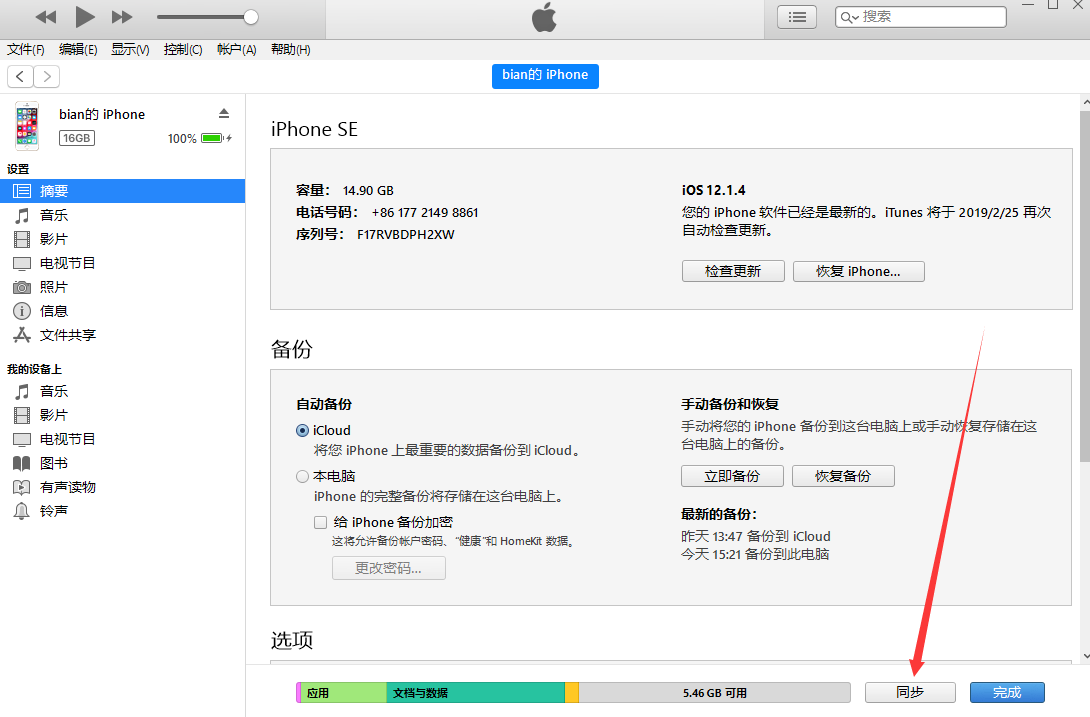
Task: Click the 文档与数据 storage bar segment
Action: pyautogui.click(x=475, y=693)
